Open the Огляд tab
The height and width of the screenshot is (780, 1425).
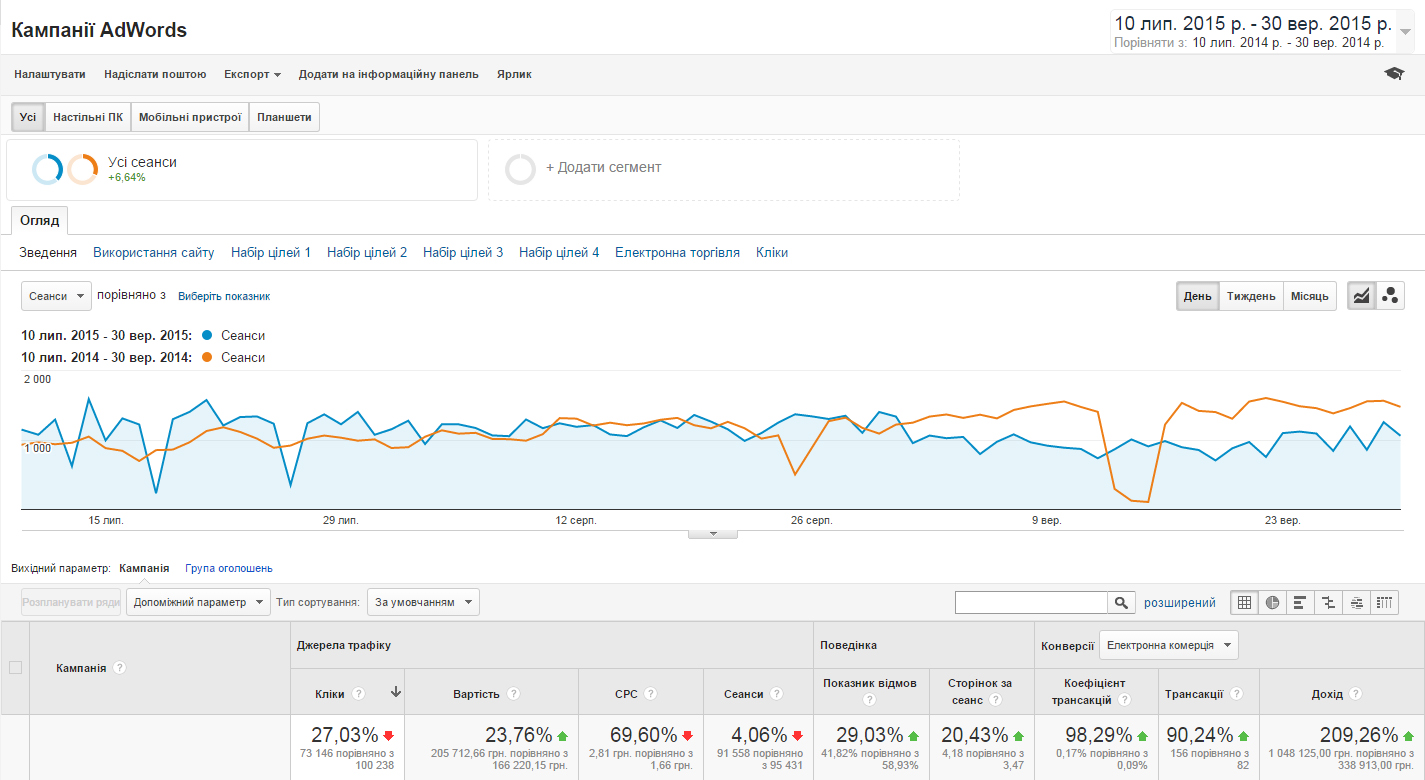tap(40, 220)
